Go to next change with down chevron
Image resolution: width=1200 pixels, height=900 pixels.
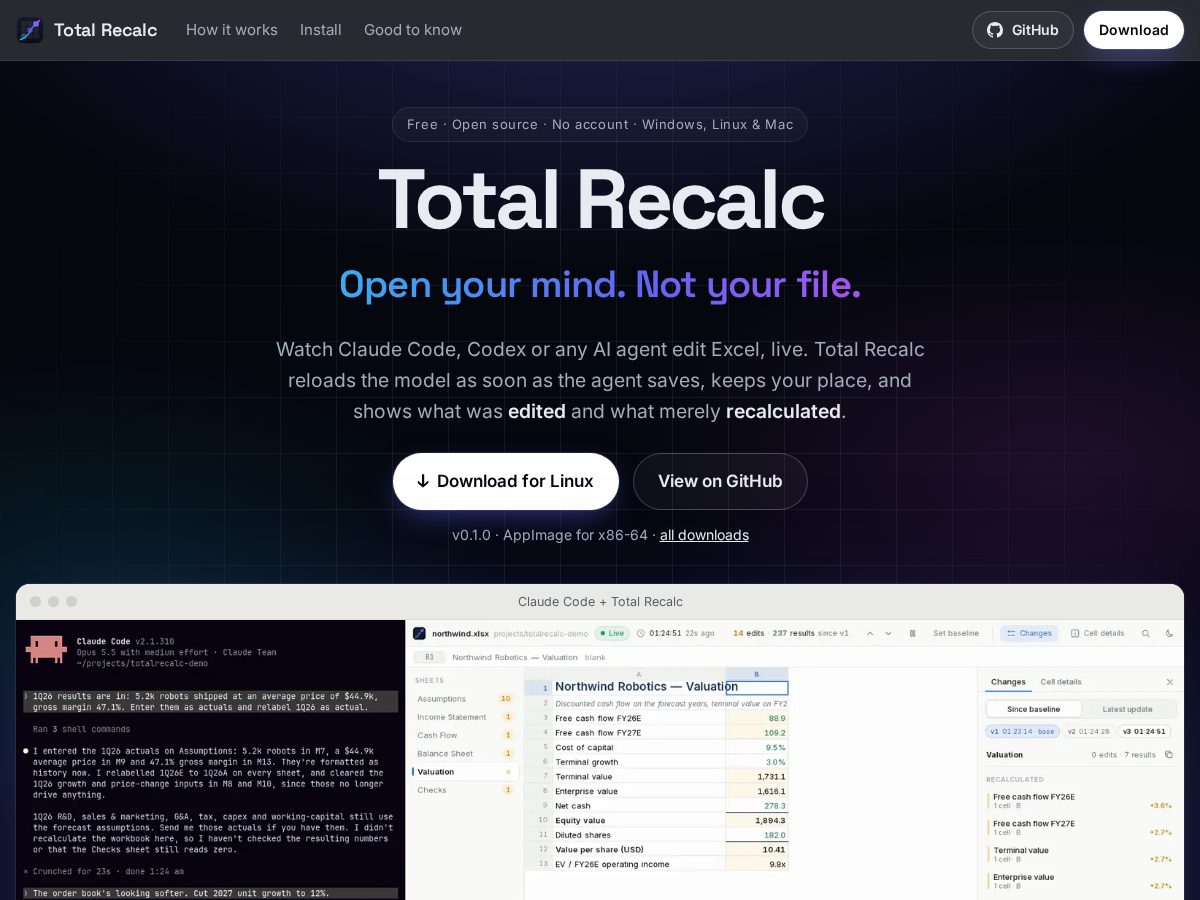888,633
